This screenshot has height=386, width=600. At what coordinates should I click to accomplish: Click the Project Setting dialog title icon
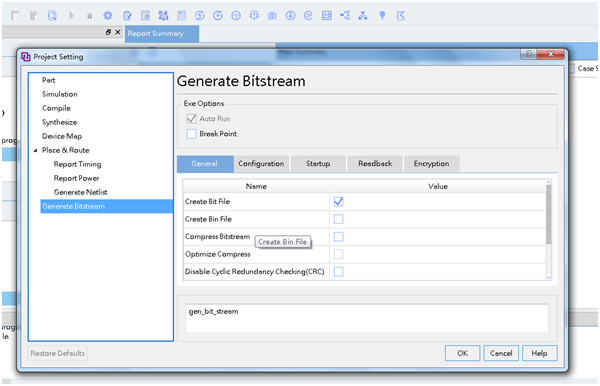[26, 57]
